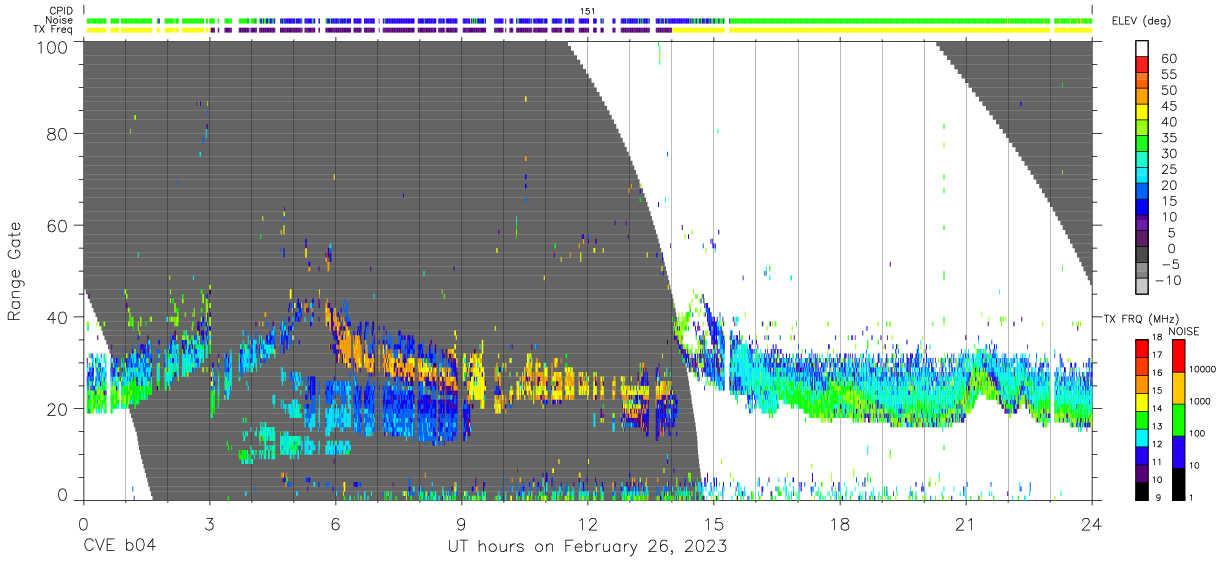Click the 13 label on the TX FRQ scale

[x=1157, y=426]
